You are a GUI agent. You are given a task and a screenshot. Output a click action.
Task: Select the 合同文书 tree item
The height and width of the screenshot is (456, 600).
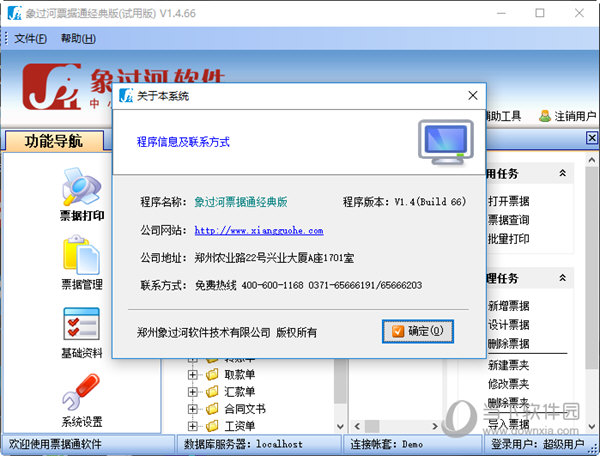pyautogui.click(x=245, y=409)
